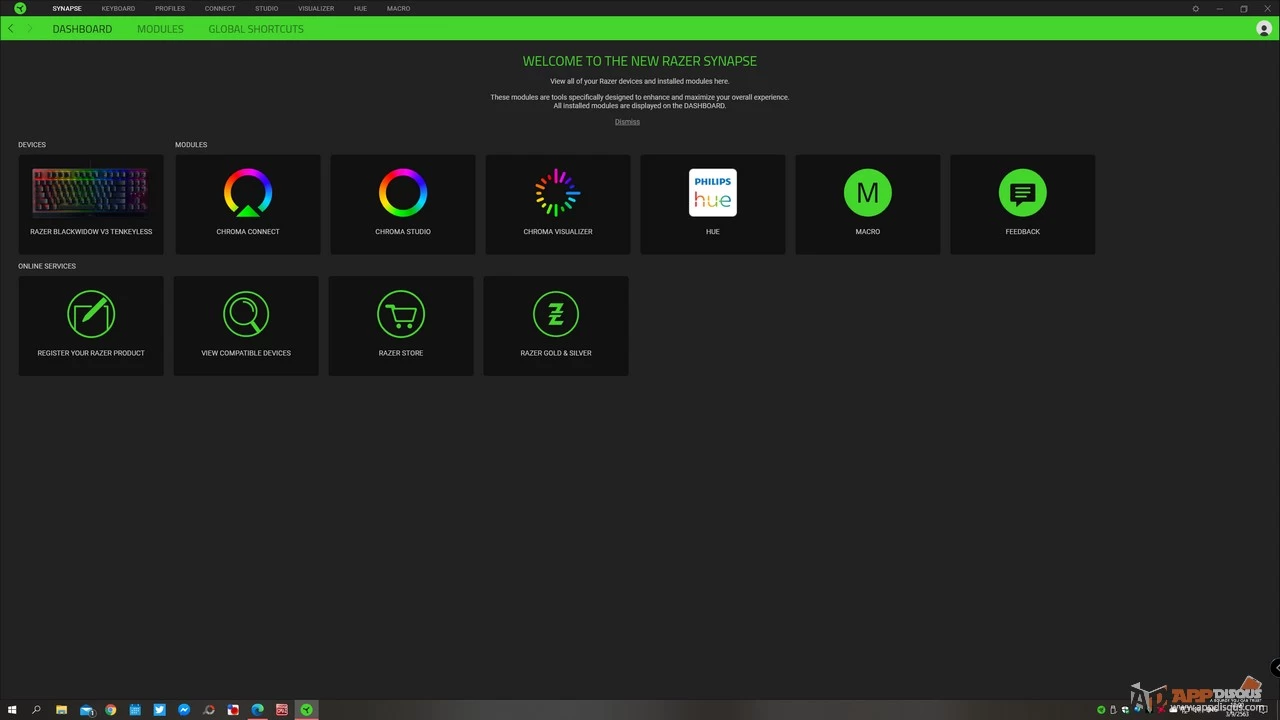This screenshot has width=1280, height=720.
Task: Select the DASHBOARD sub-tab
Action: pyautogui.click(x=82, y=29)
